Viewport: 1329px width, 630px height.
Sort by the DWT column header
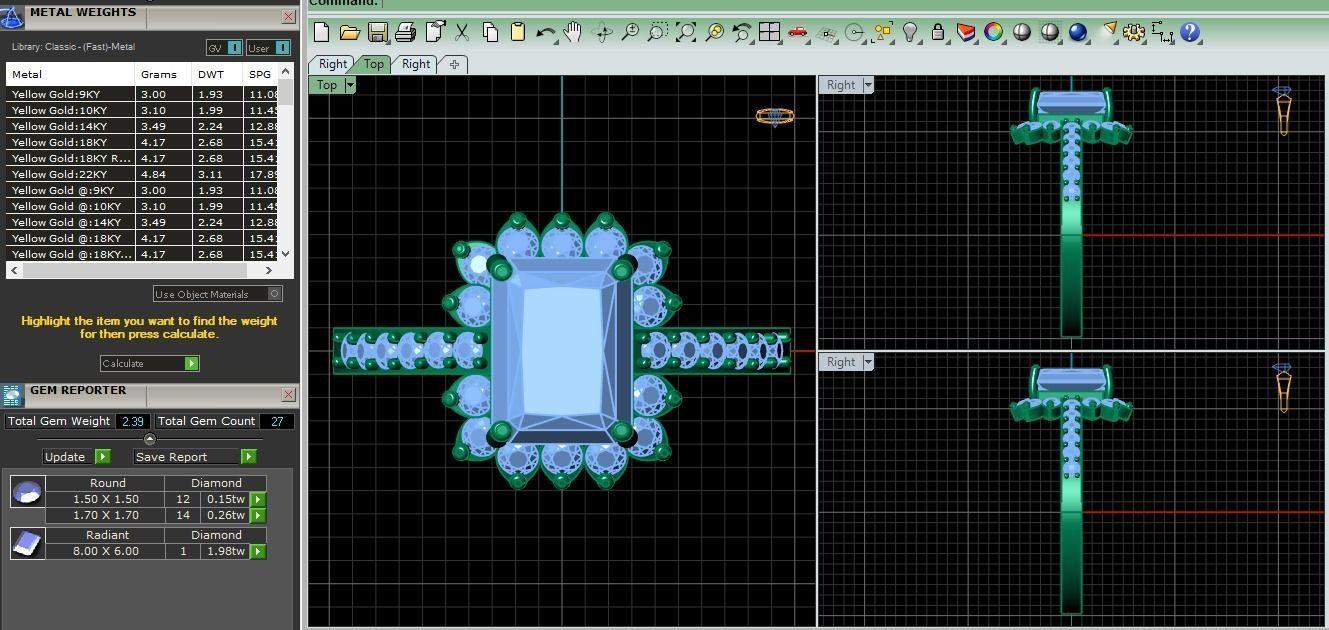(x=217, y=74)
